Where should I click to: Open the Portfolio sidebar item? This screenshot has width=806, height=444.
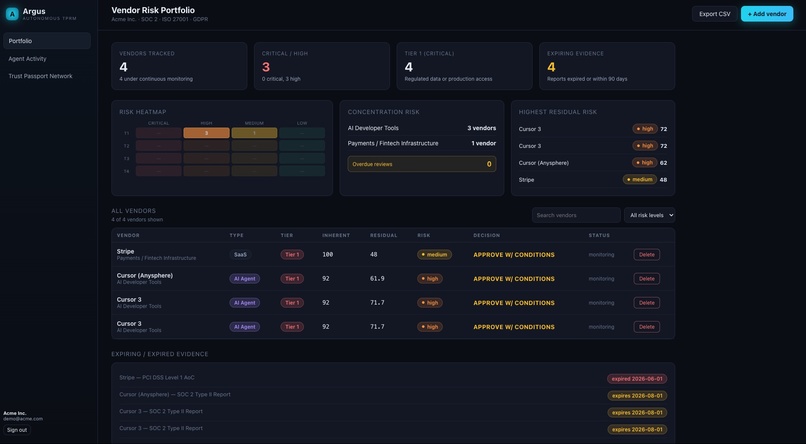pyautogui.click(x=47, y=41)
